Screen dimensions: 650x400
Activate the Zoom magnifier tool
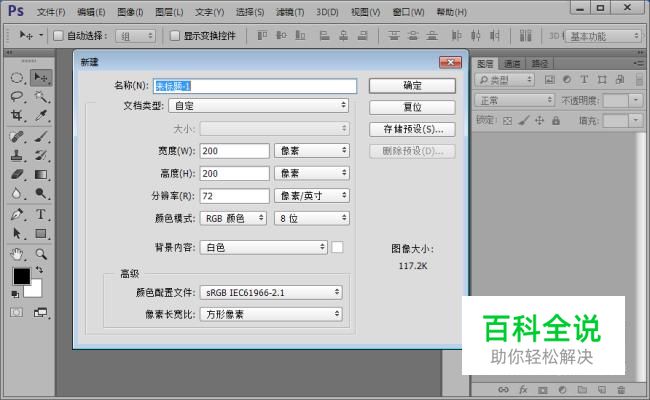[42, 253]
